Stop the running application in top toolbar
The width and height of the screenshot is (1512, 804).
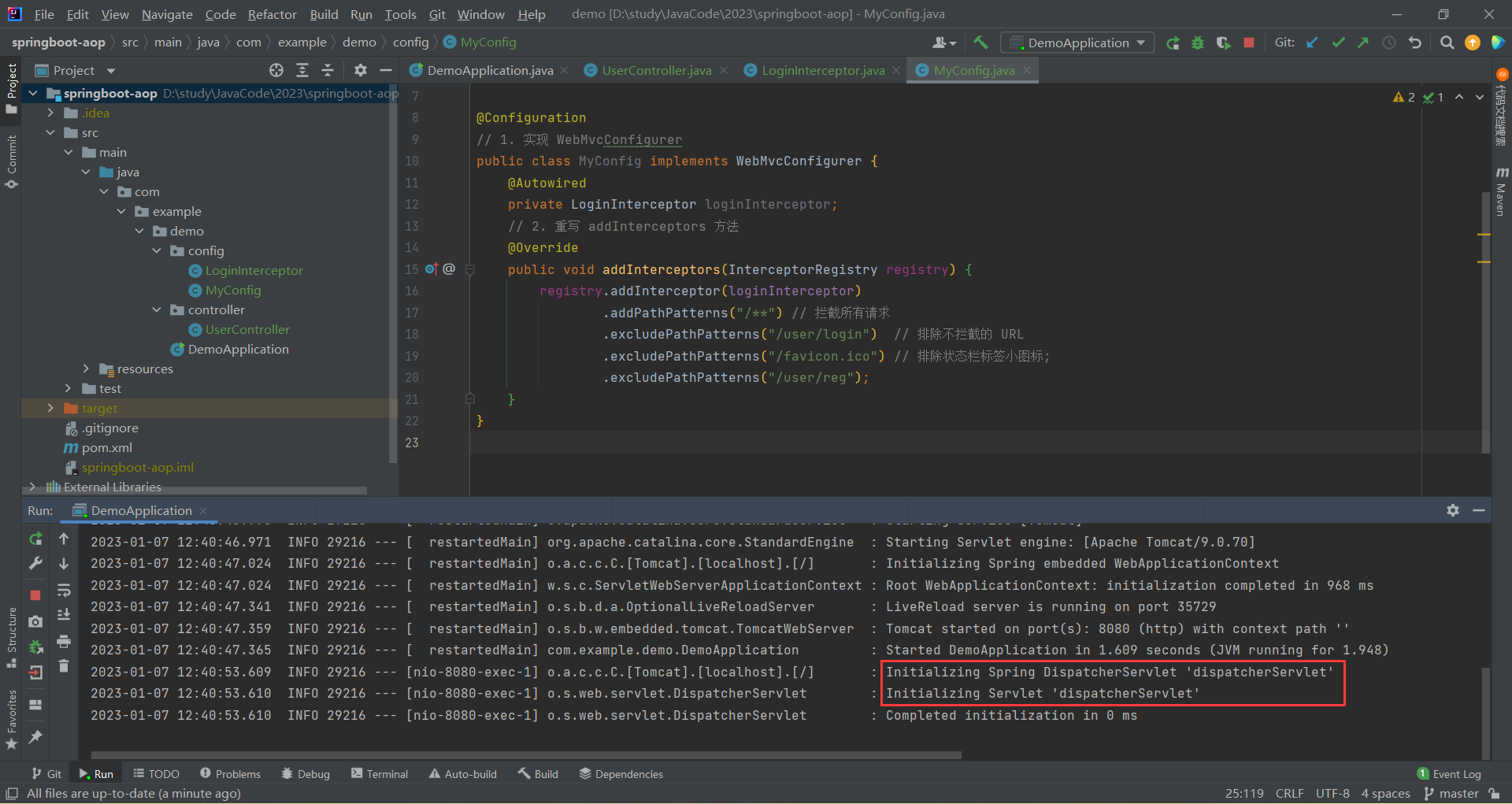tap(1249, 43)
